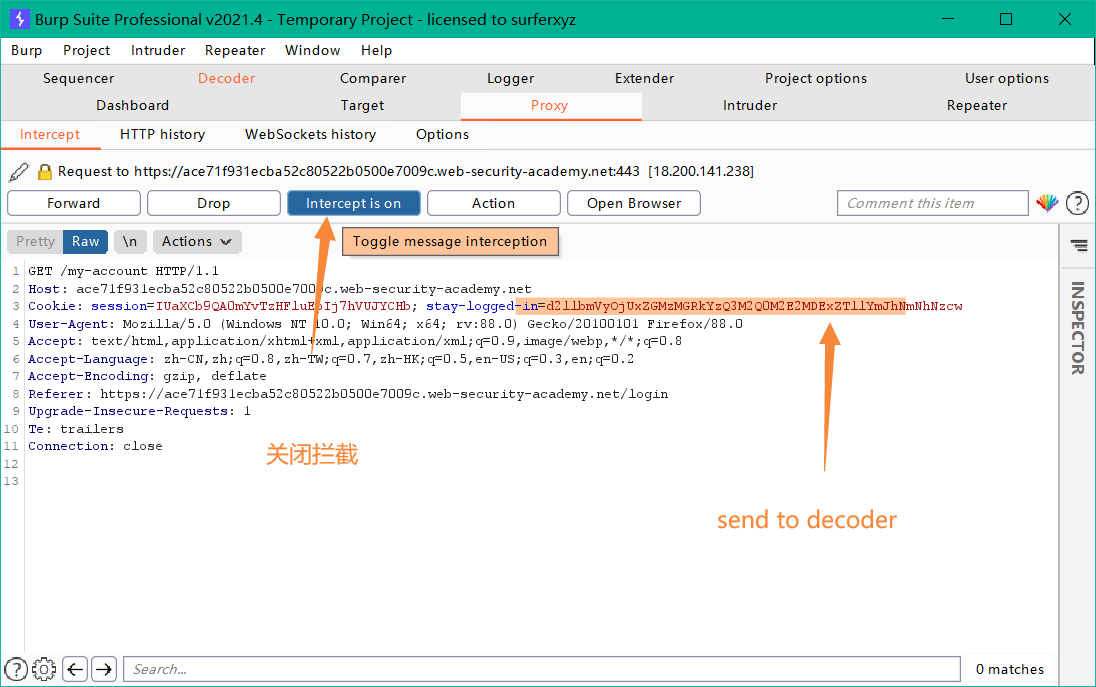This screenshot has height=687, width=1096.
Task: Open the HTTP history sub-tab
Action: (x=163, y=134)
